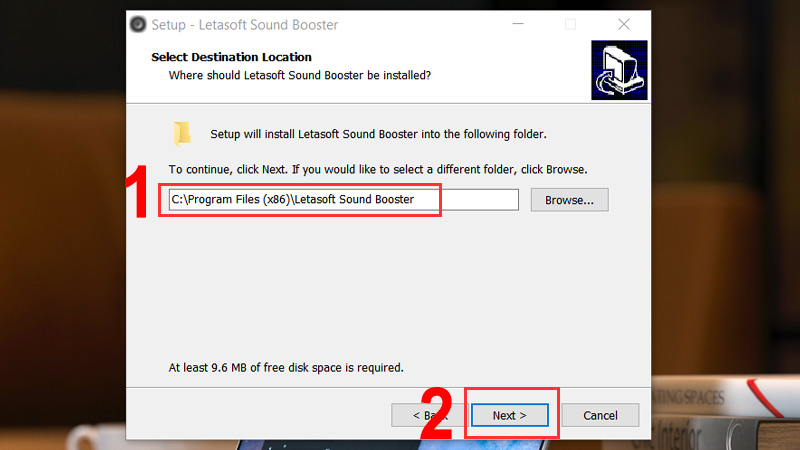Cancel the installation
800x450 pixels.
pos(600,415)
